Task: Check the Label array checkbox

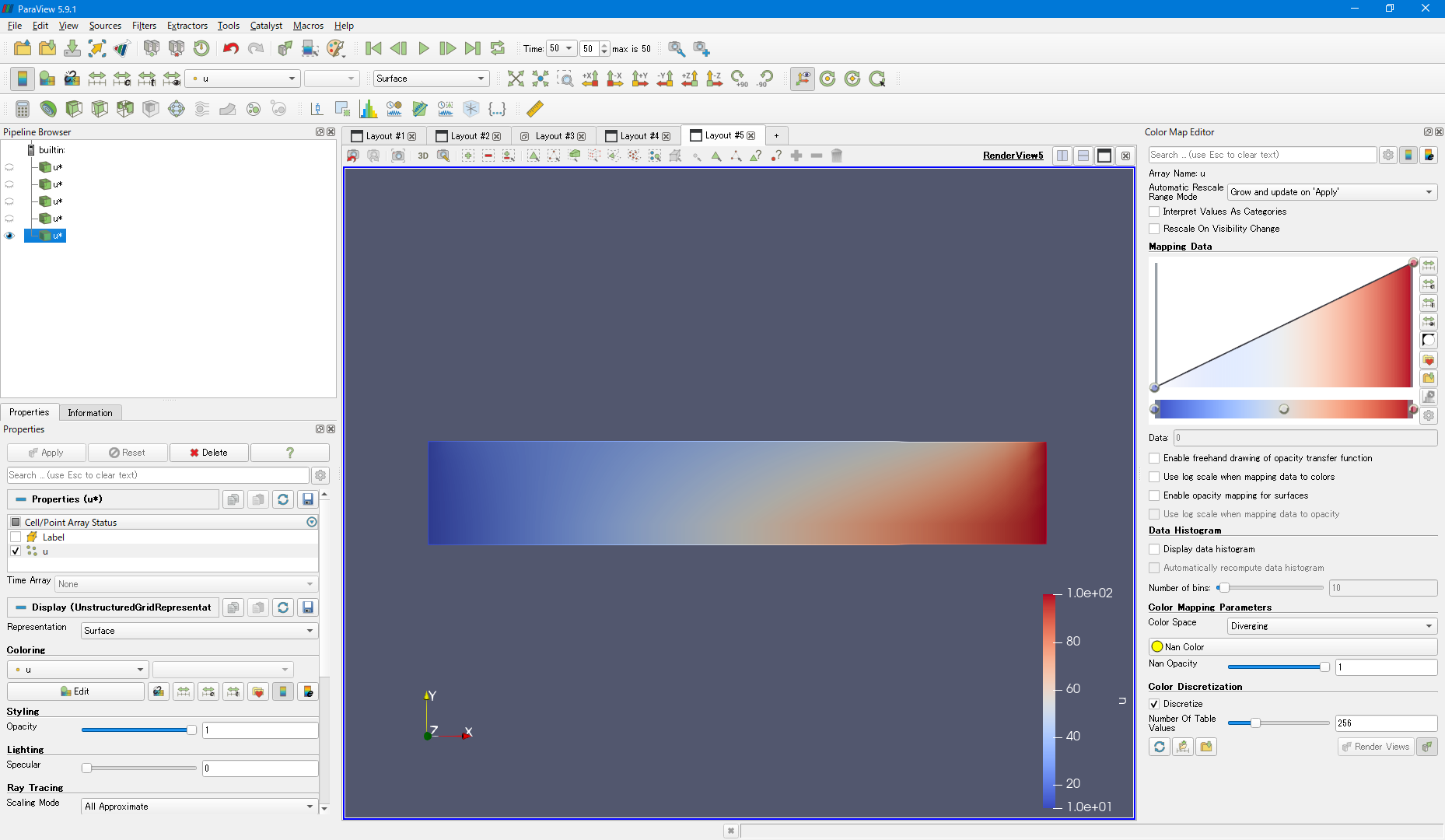Action: (16, 537)
